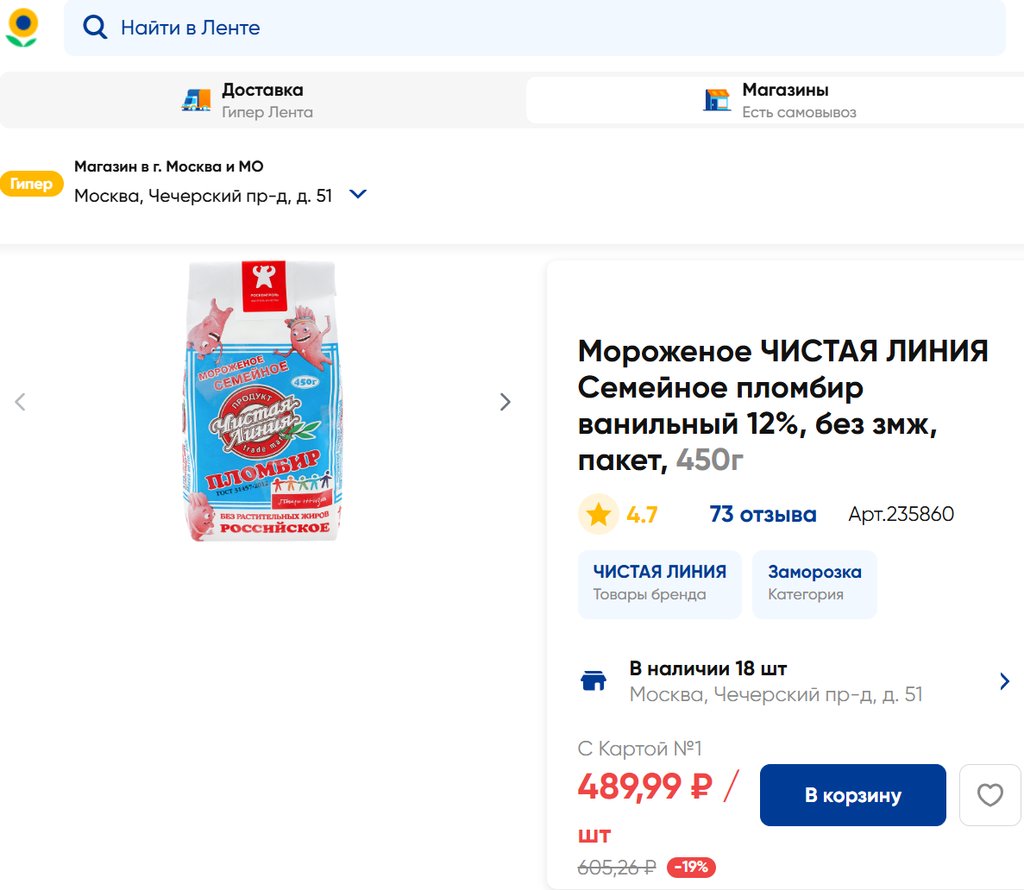Open the Заморозка category
Screen dimensions: 1024x890
[x=814, y=583]
